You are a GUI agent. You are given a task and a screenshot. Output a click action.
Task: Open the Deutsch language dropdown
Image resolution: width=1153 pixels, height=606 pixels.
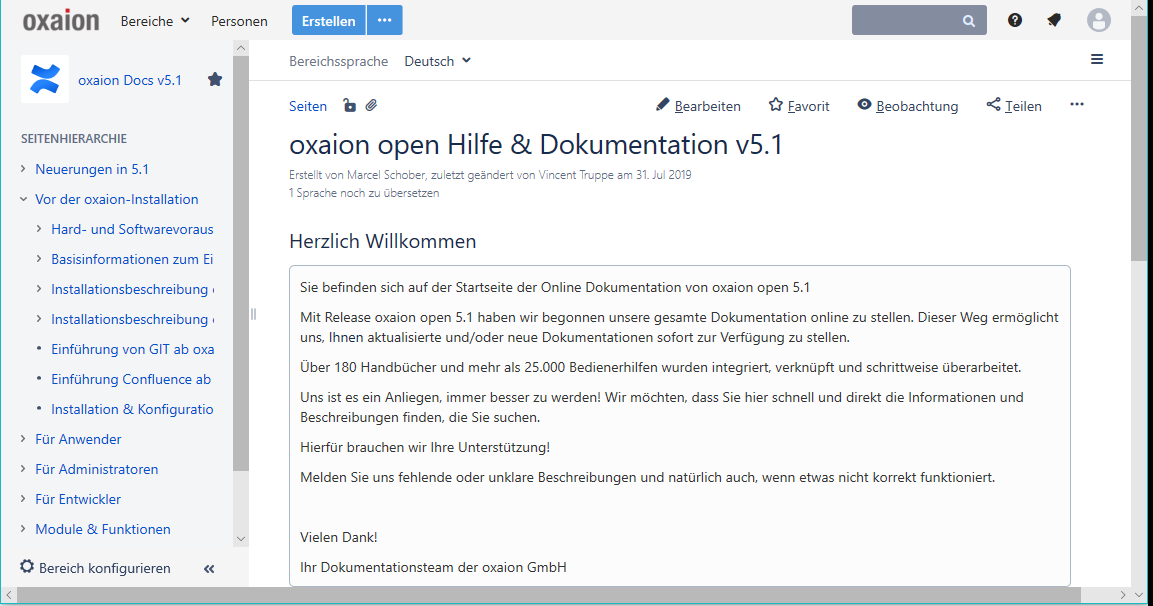(437, 61)
